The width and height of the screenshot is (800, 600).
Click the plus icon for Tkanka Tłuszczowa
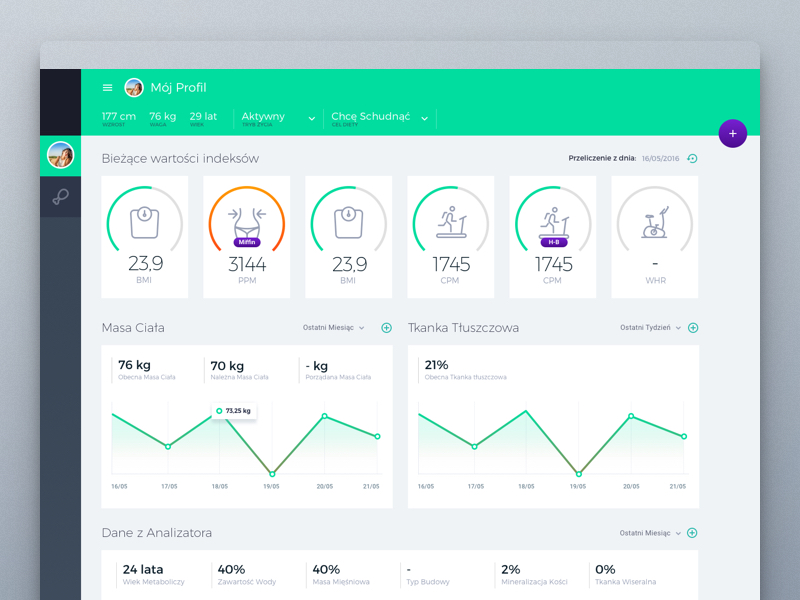(x=693, y=328)
